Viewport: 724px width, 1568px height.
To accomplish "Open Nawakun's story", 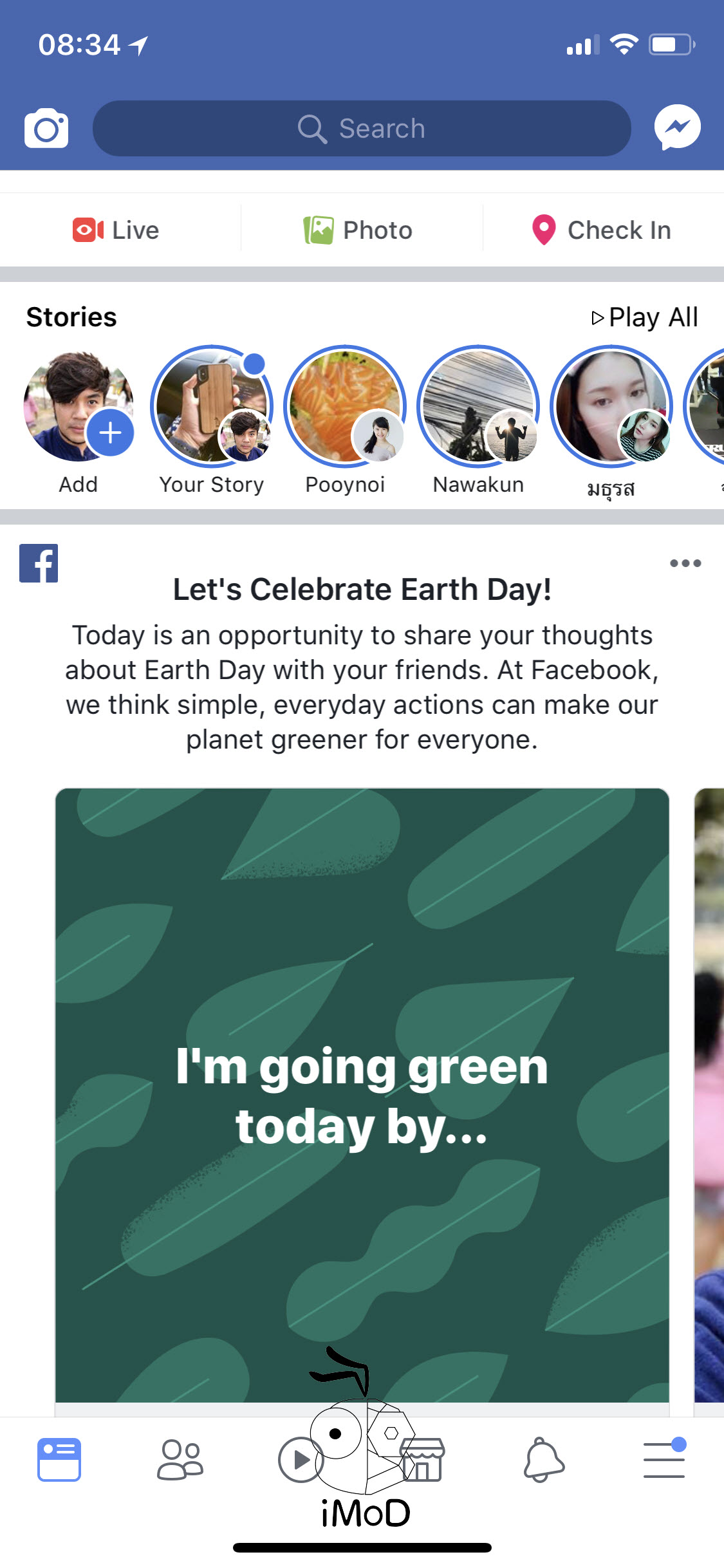I will [478, 407].
